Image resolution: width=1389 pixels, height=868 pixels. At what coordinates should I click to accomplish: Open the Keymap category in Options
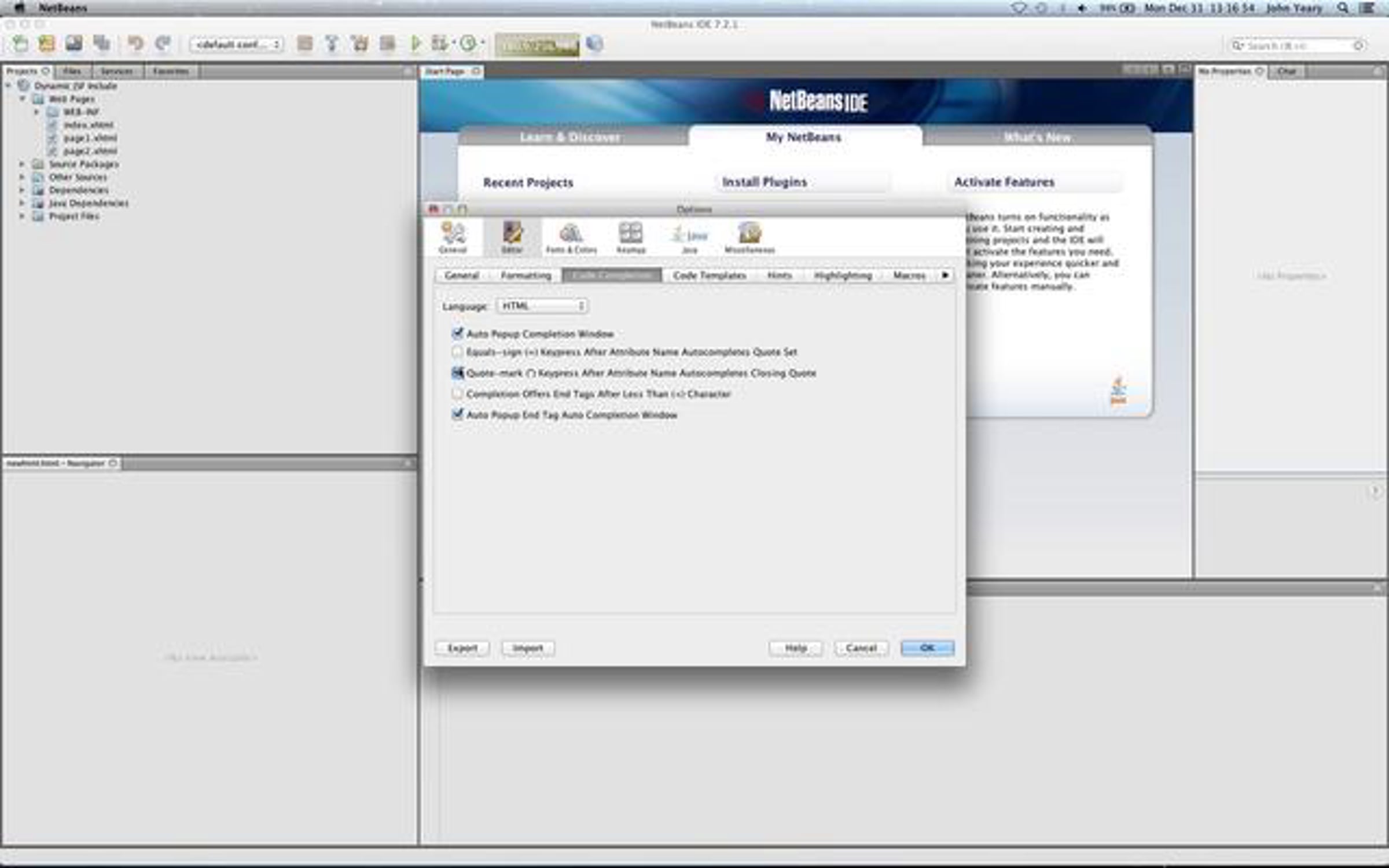click(x=631, y=237)
